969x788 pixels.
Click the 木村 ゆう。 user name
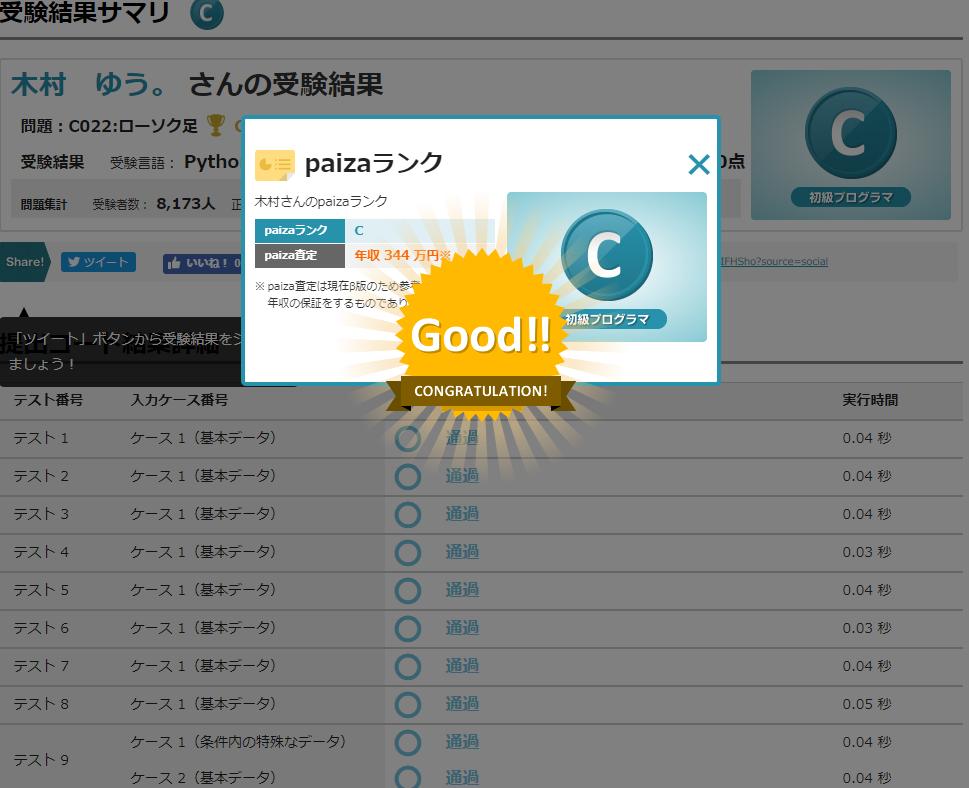[89, 85]
